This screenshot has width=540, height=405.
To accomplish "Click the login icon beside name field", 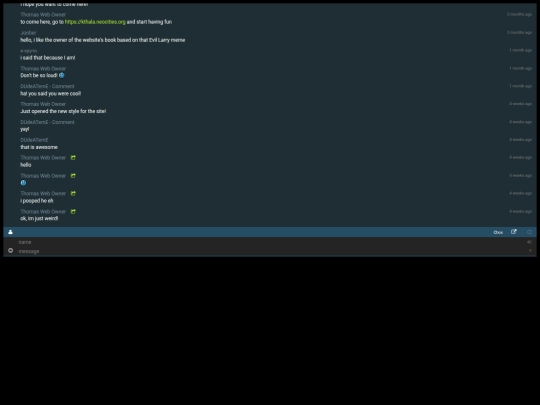I will (529, 242).
